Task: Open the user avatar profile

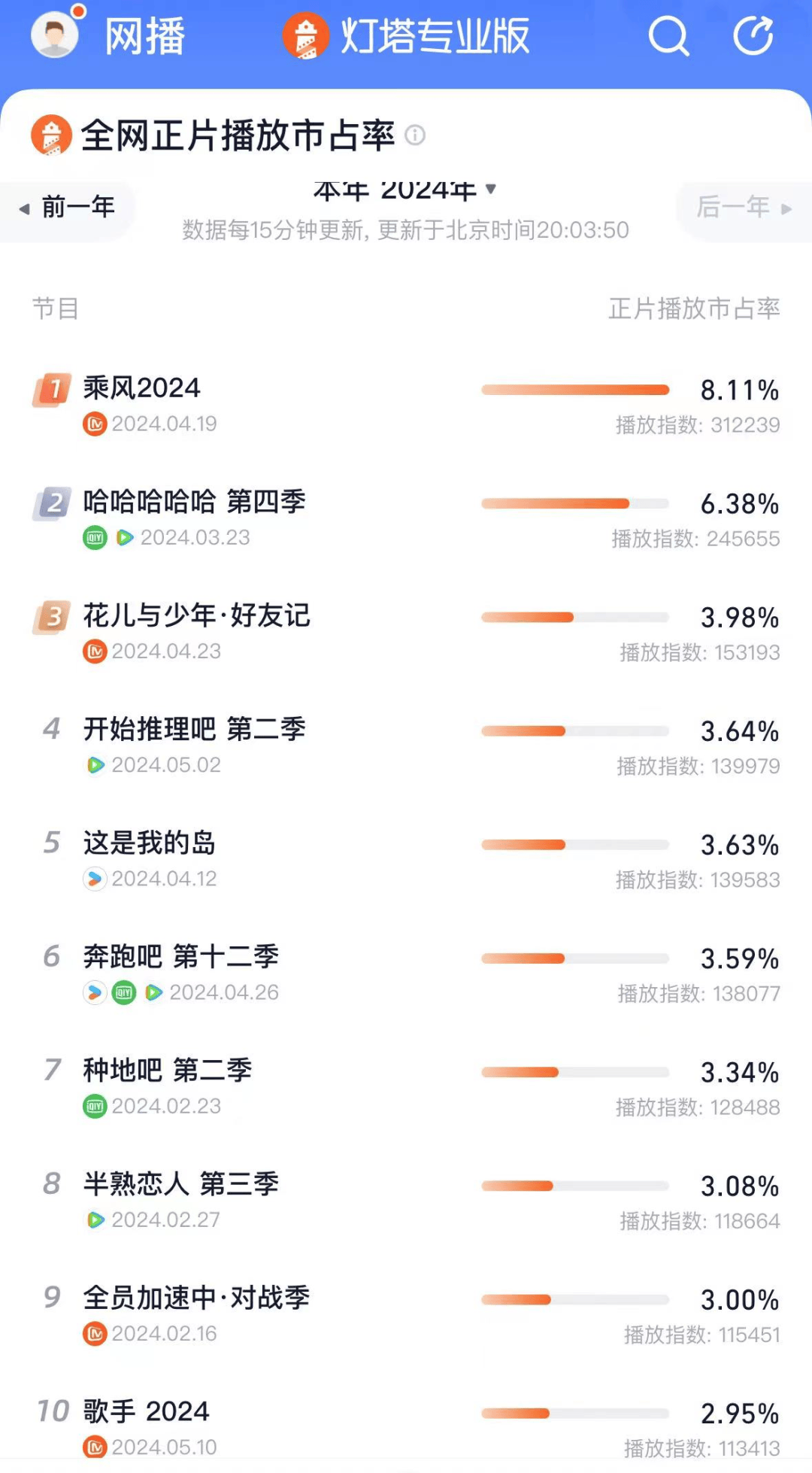Action: [x=55, y=35]
